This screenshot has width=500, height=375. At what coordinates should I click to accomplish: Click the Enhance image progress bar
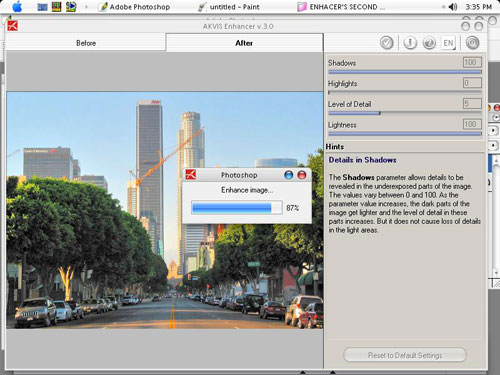click(237, 208)
